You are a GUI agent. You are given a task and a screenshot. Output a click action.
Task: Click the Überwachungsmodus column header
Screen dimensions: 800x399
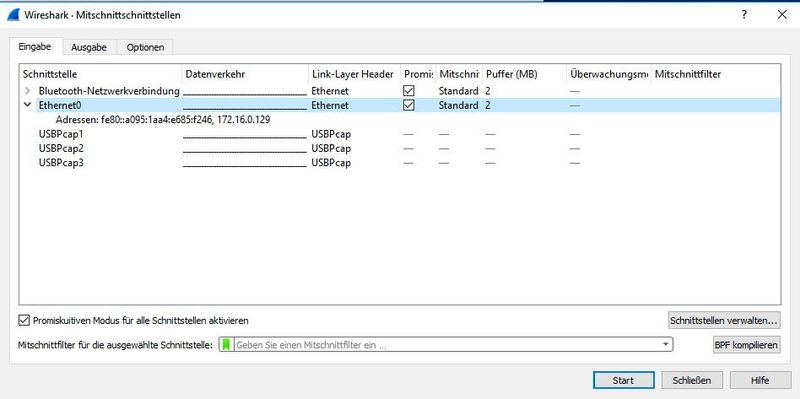coord(609,74)
